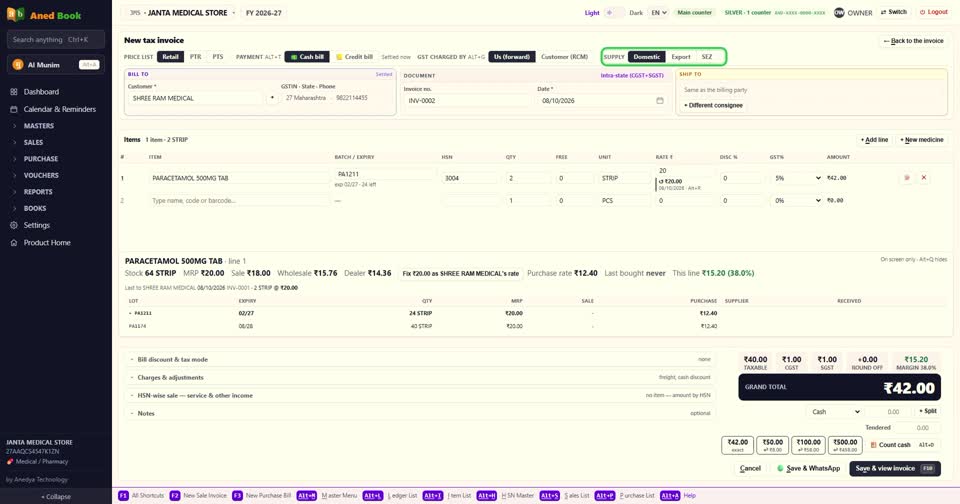Screen dimensions: 960x504
Task: Open Count cash calculator
Action: [902, 445]
